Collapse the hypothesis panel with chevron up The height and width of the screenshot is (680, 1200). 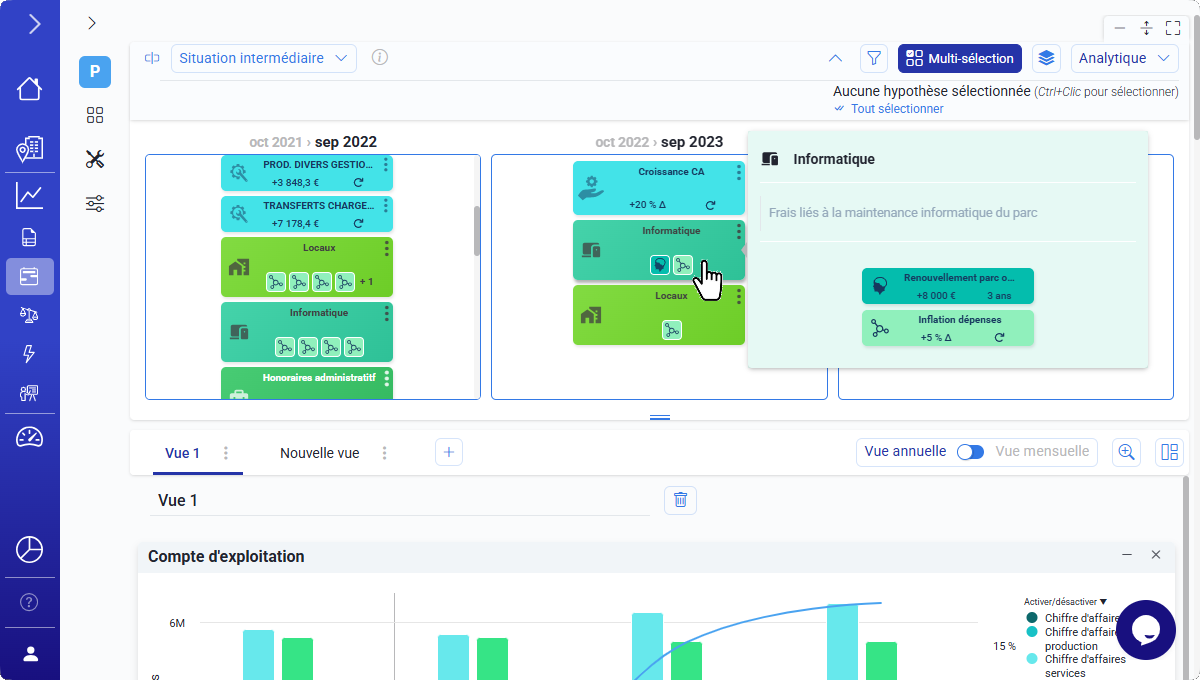(x=836, y=58)
